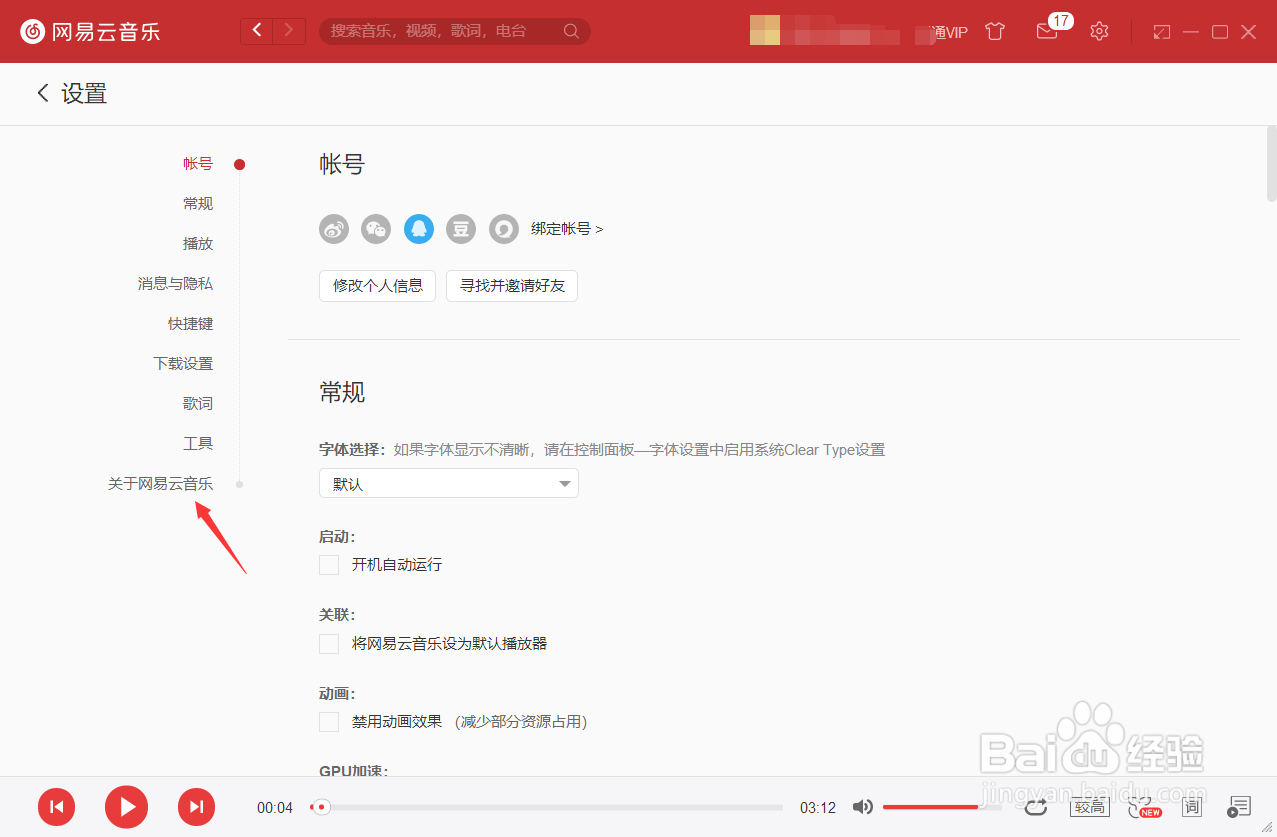Jump to 消息与隐私 settings section
This screenshot has width=1277, height=837.
click(x=175, y=284)
